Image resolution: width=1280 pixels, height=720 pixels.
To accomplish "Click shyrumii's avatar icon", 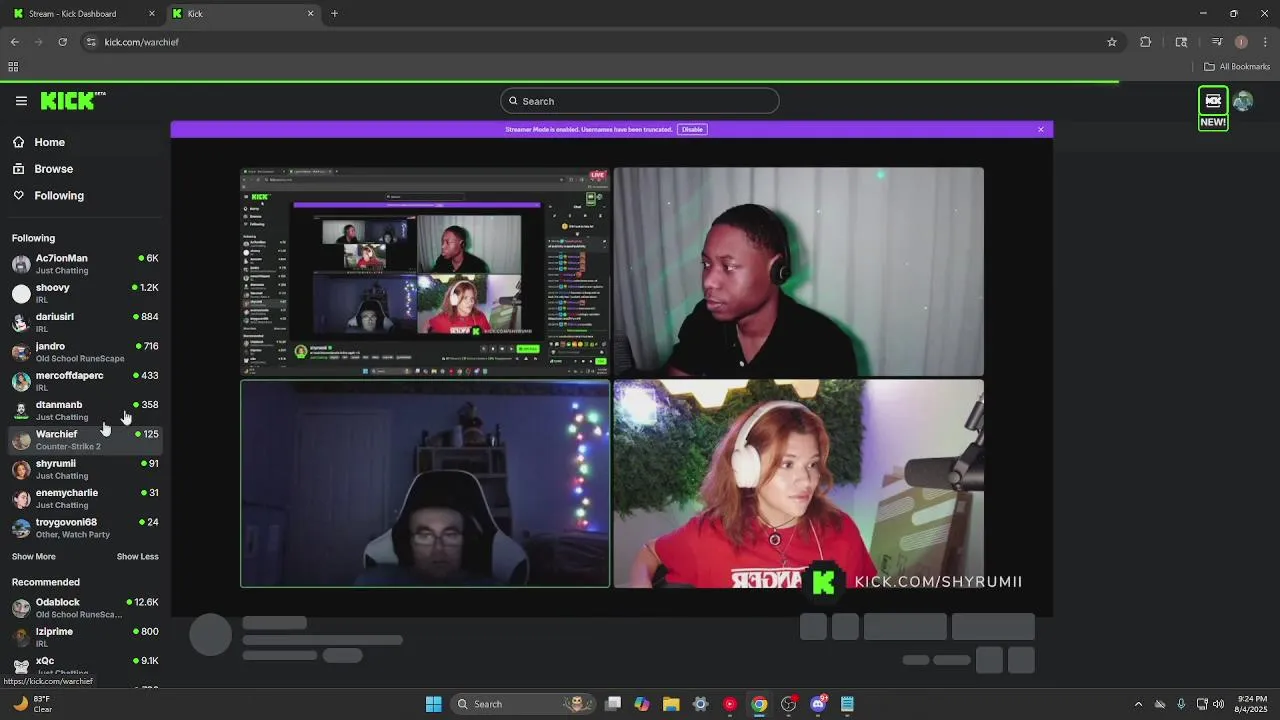I will [x=21, y=469].
